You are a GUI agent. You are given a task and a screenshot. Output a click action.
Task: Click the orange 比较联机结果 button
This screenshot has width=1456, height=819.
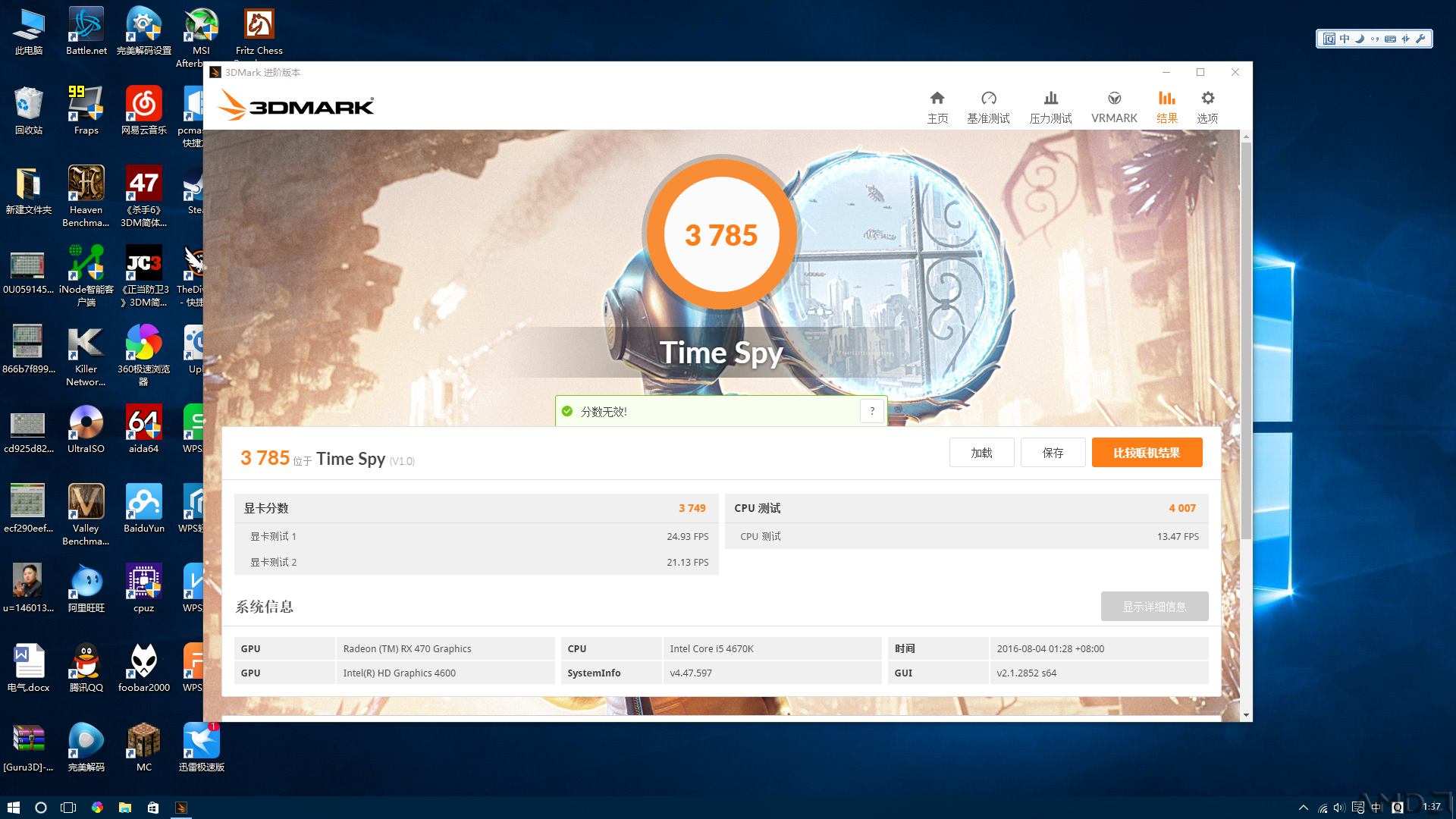click(x=1147, y=453)
